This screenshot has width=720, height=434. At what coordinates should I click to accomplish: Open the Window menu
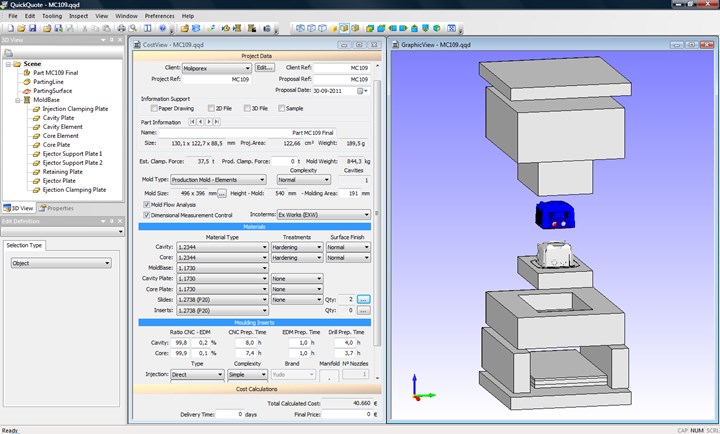(x=126, y=16)
